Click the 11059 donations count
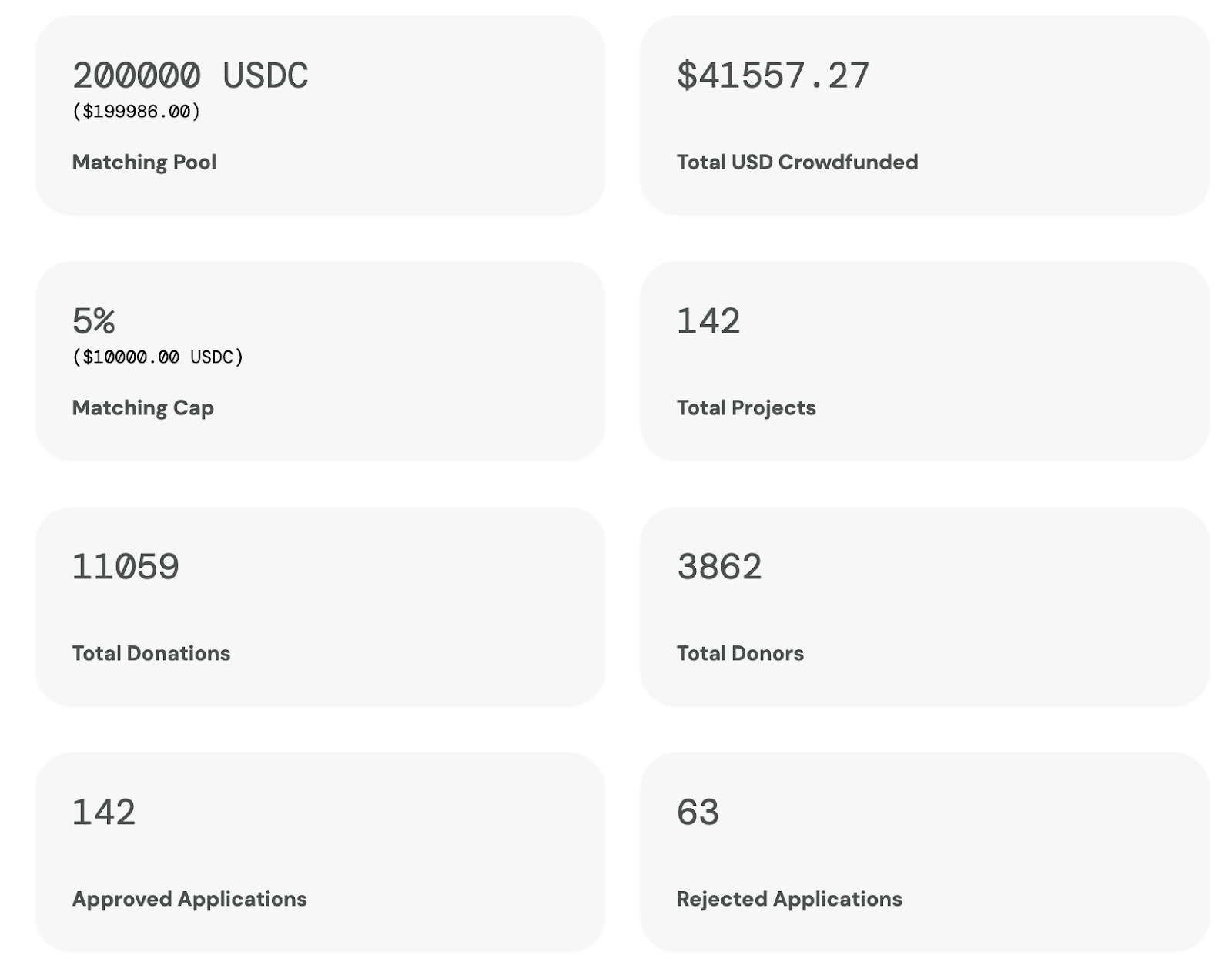The width and height of the screenshot is (1232, 972). (126, 567)
